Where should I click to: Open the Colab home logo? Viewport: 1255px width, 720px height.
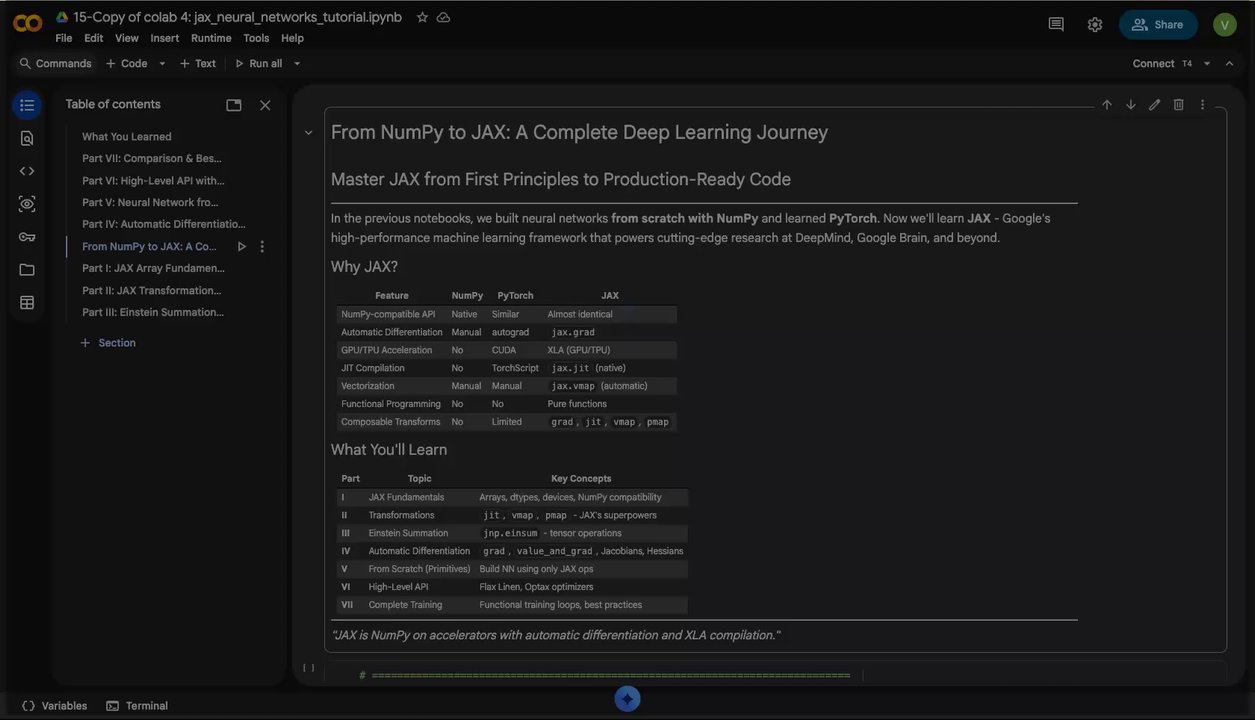[27, 23]
